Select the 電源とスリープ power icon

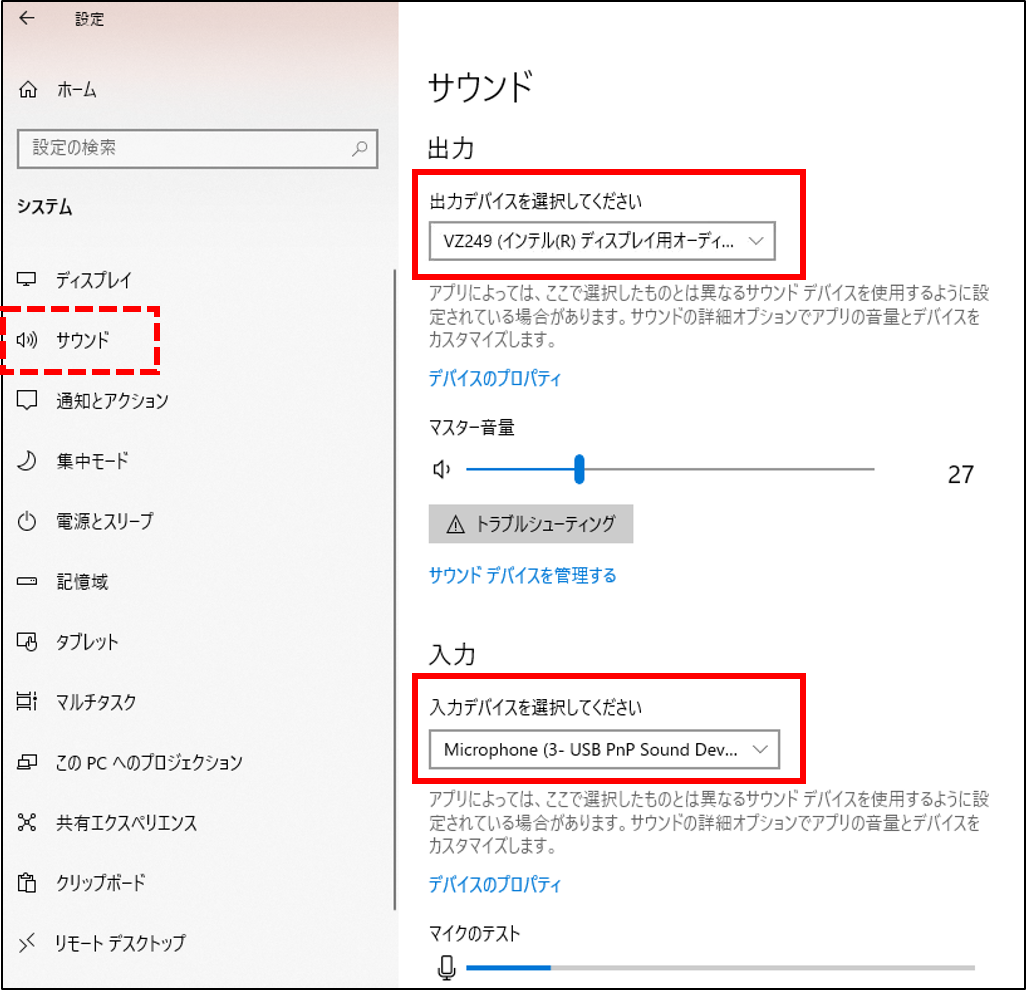point(34,521)
